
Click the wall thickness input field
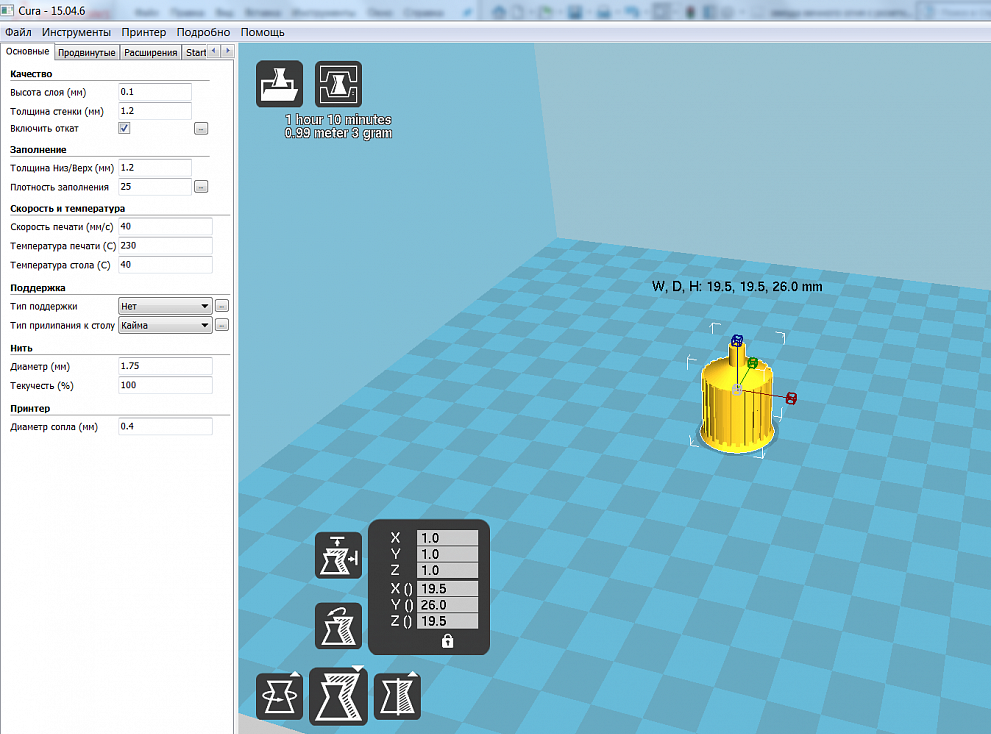coord(155,111)
